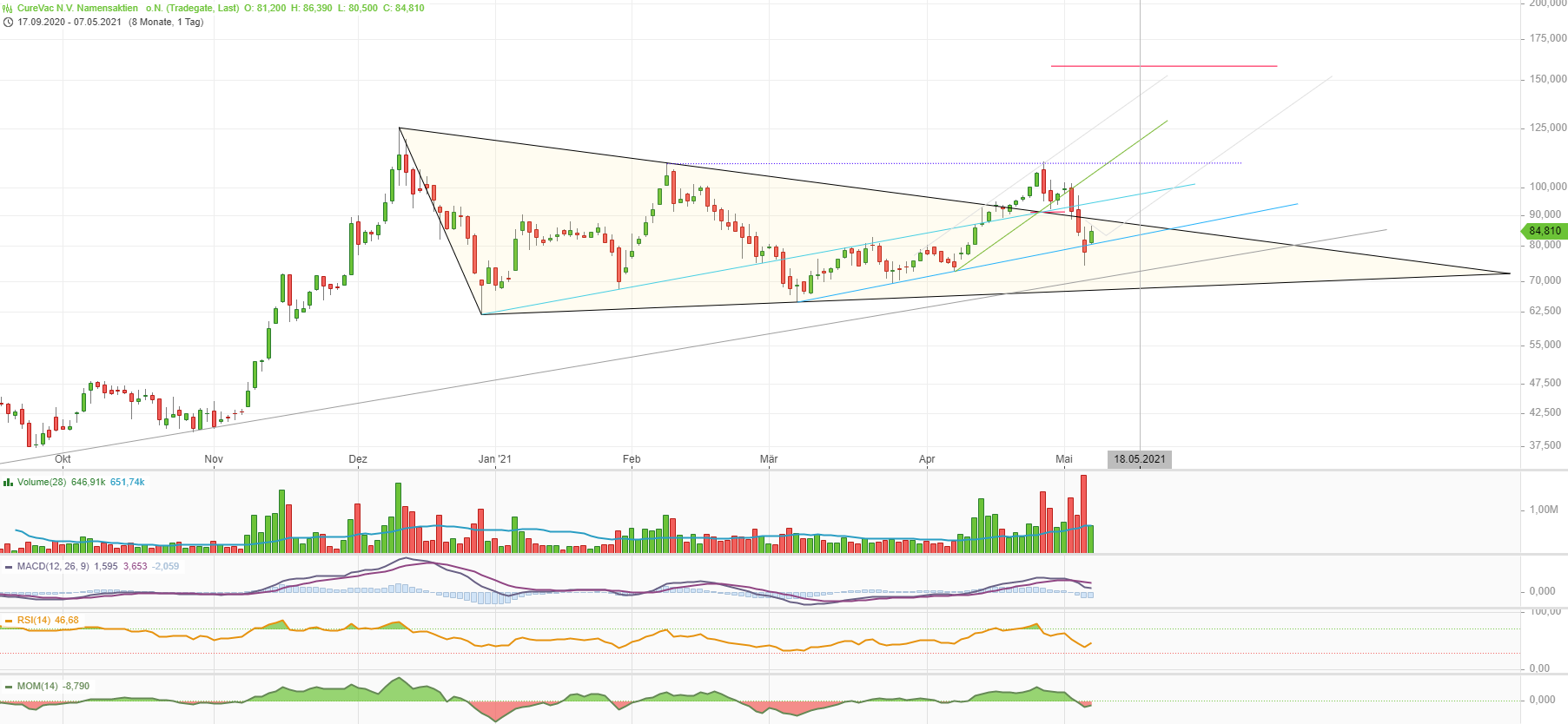Click the 62,500 price axis label
The width and height of the screenshot is (1568, 724).
click(1545, 311)
